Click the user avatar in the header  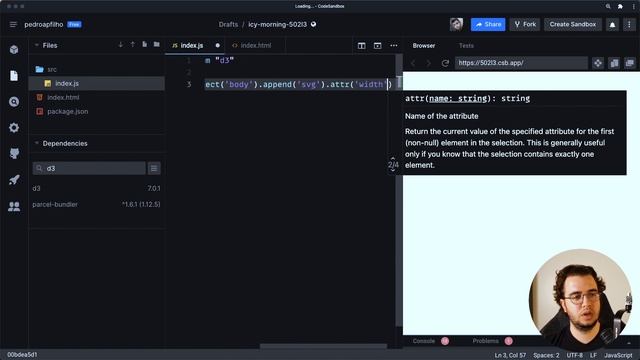(x=456, y=24)
